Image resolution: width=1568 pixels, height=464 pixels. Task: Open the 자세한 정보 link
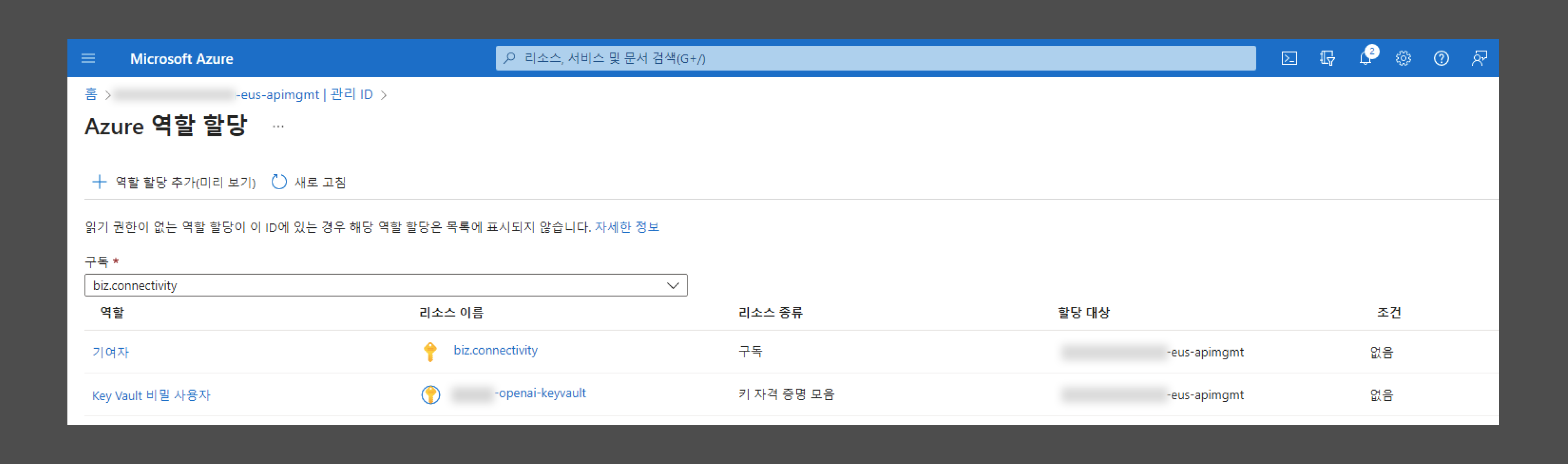627,227
